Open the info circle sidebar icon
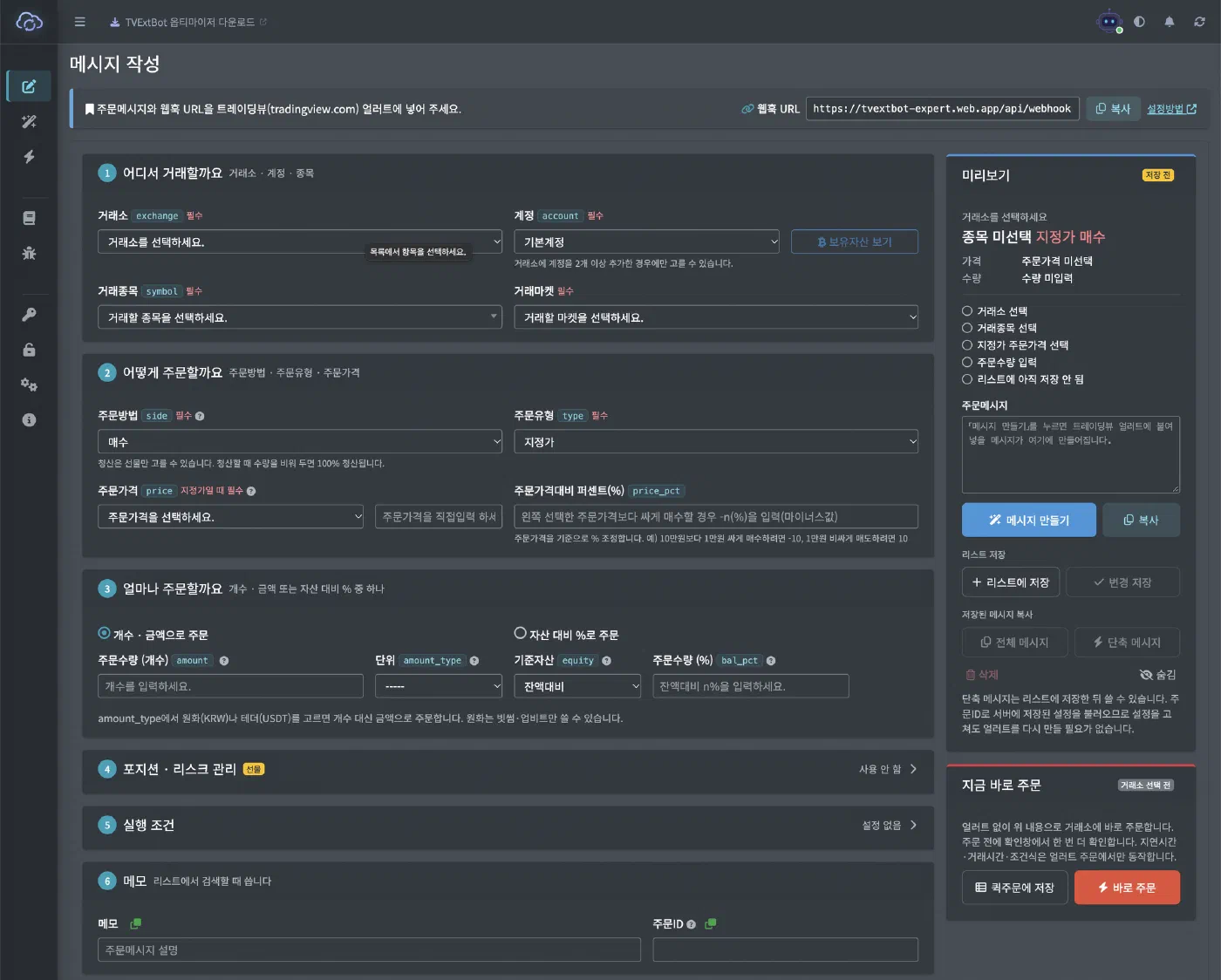The image size is (1221, 980). [x=29, y=419]
